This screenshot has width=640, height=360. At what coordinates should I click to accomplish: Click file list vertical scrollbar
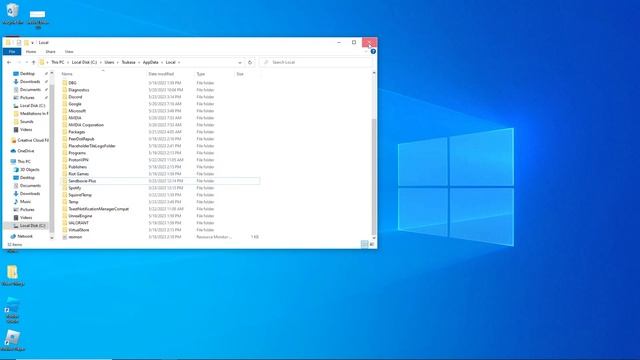(x=373, y=176)
